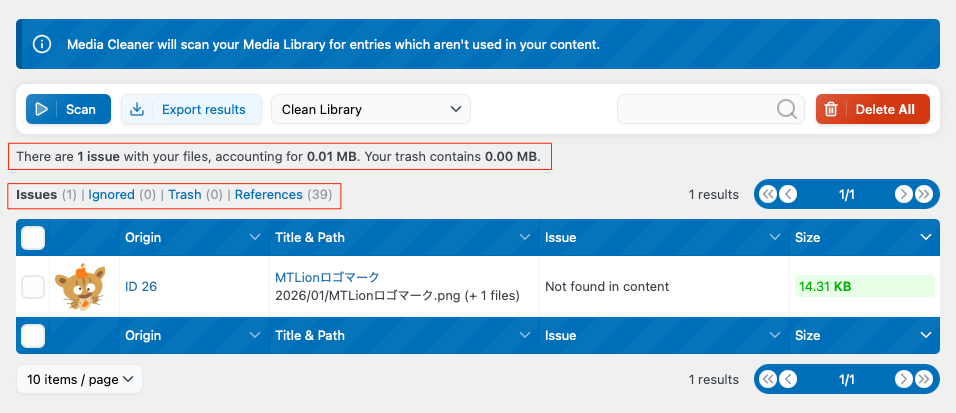
Task: Start the Scan button
Action: click(68, 109)
